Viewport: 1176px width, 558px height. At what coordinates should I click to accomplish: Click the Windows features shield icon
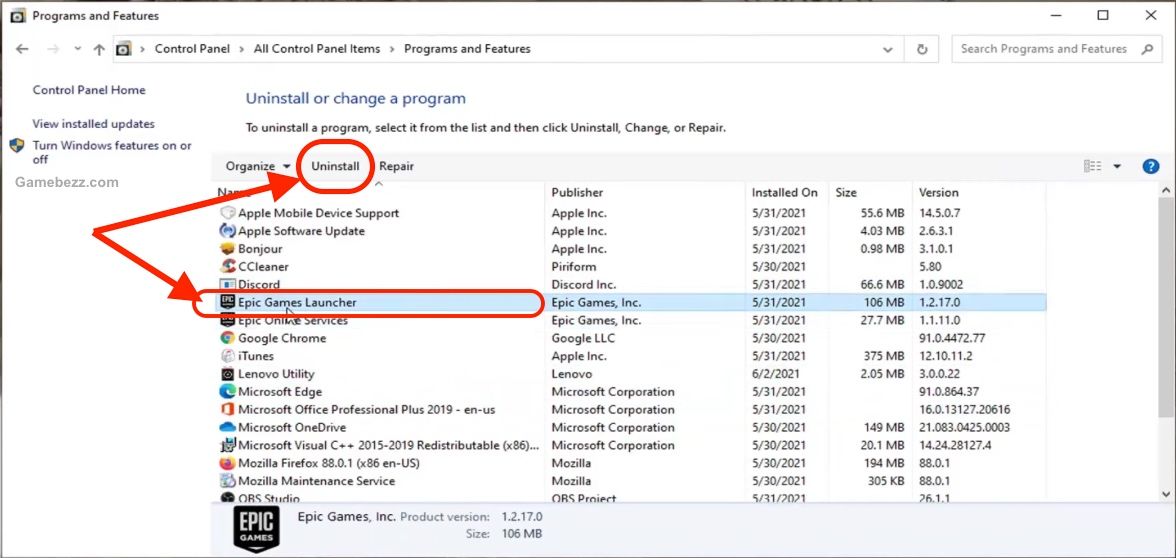pos(17,146)
